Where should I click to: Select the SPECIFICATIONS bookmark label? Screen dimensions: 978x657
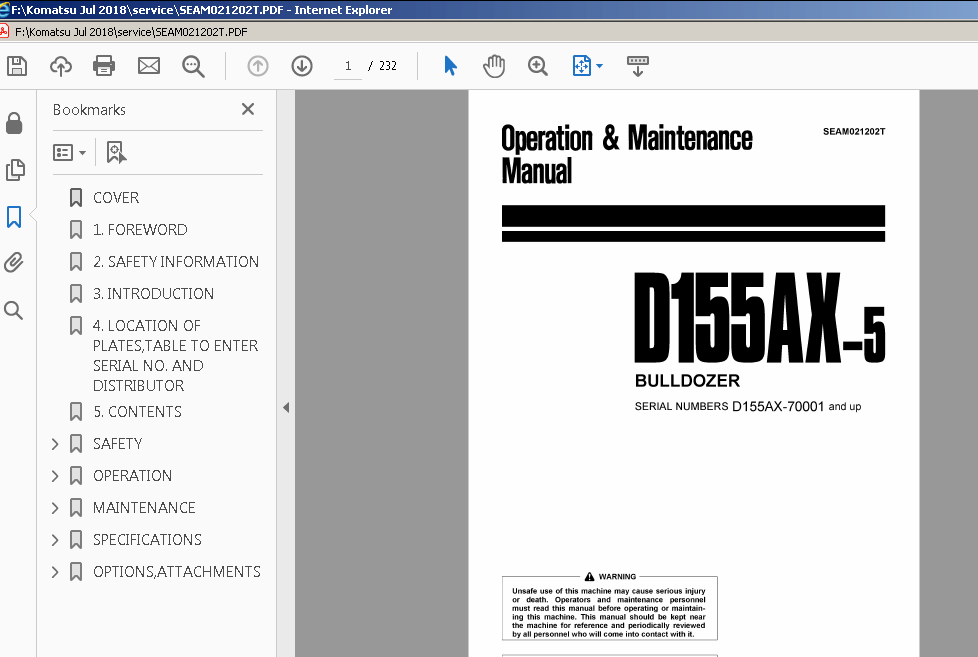(x=147, y=539)
